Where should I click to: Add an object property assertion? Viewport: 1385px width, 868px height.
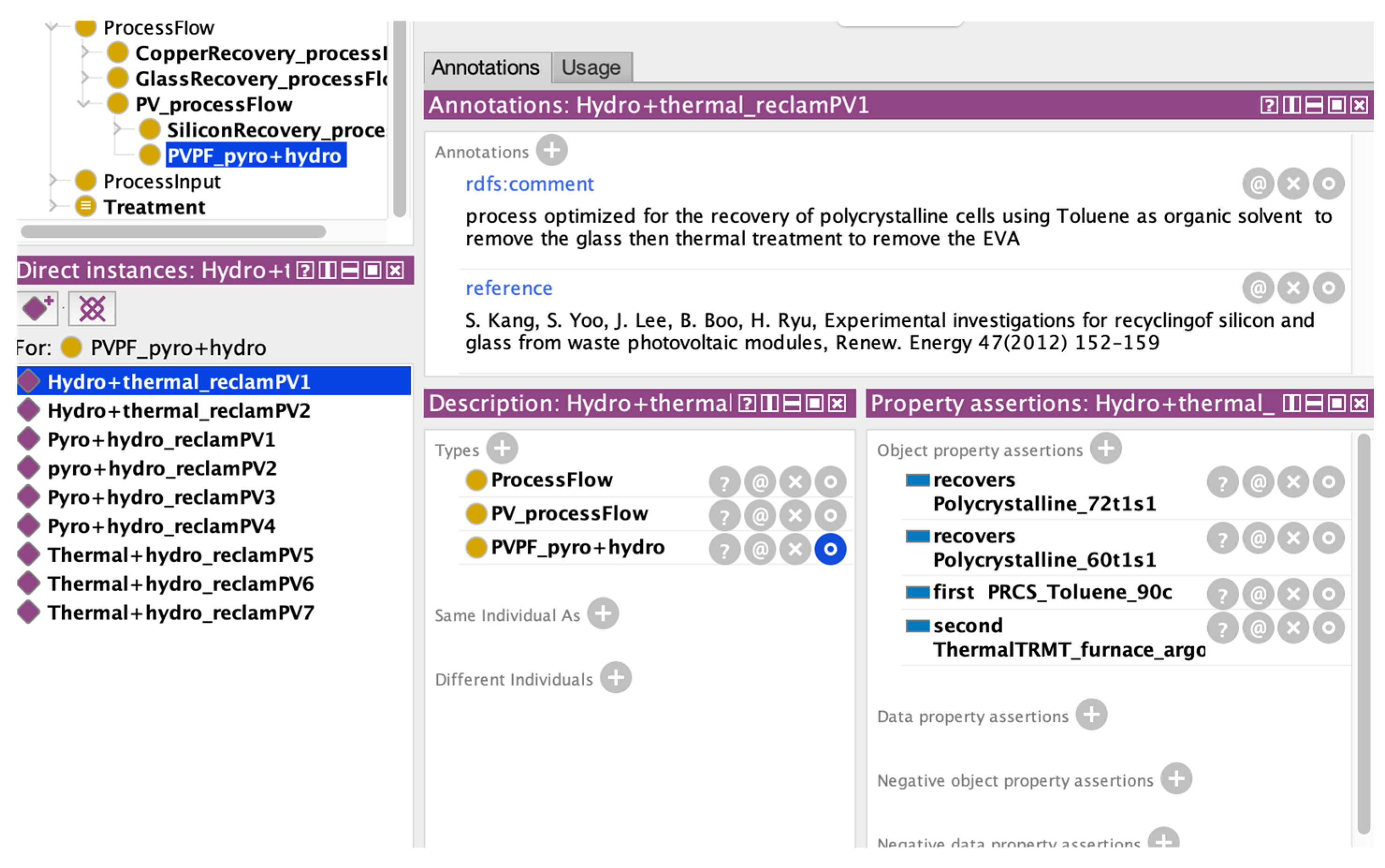click(1105, 448)
